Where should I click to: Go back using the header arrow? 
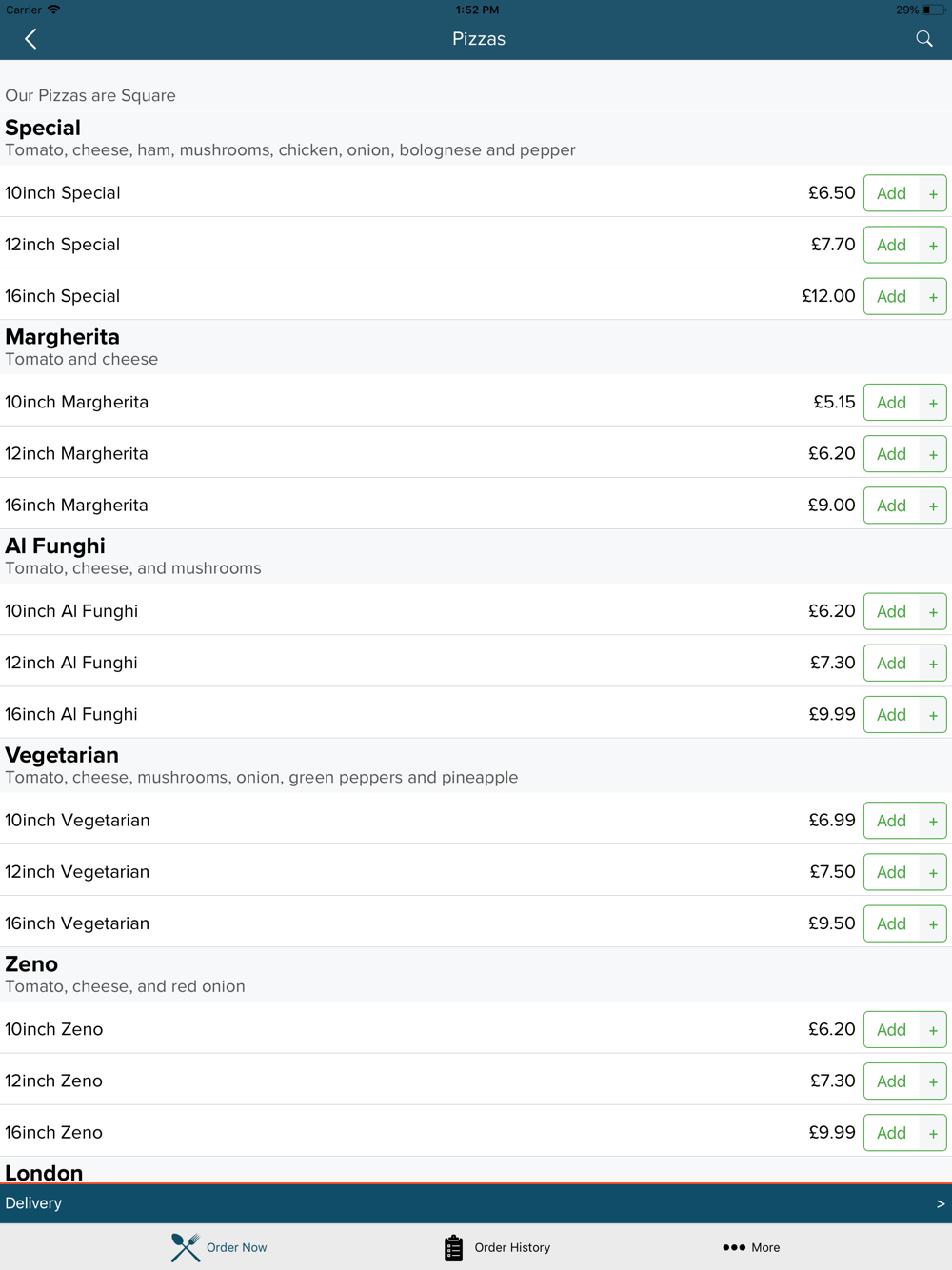click(30, 39)
